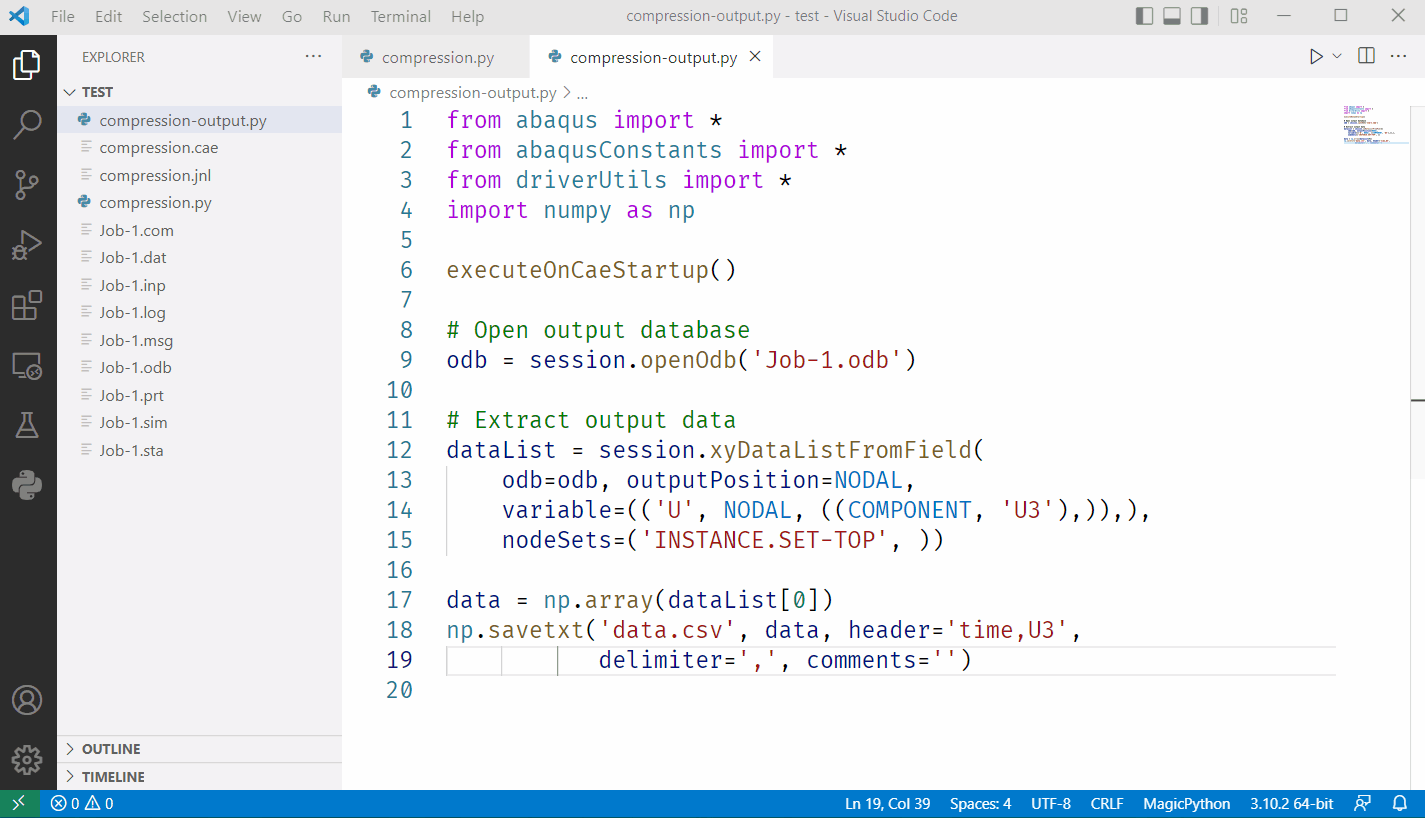Image resolution: width=1425 pixels, height=818 pixels.
Task: Open the run button dropdown arrow
Action: (1337, 57)
